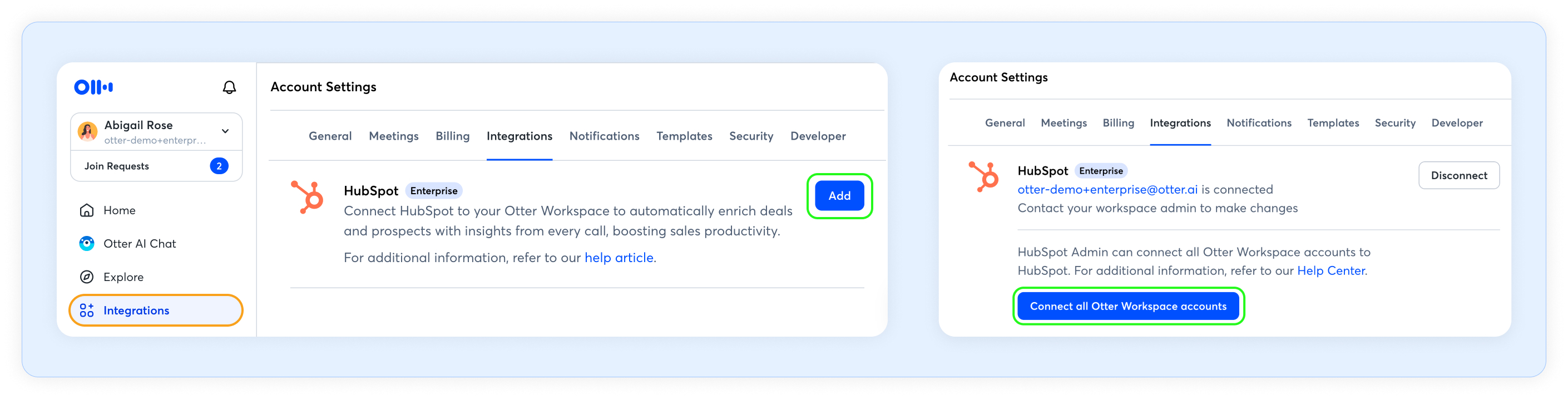Switch to the Meetings tab in left panel
Screen dimensions: 1568x399
click(393, 136)
